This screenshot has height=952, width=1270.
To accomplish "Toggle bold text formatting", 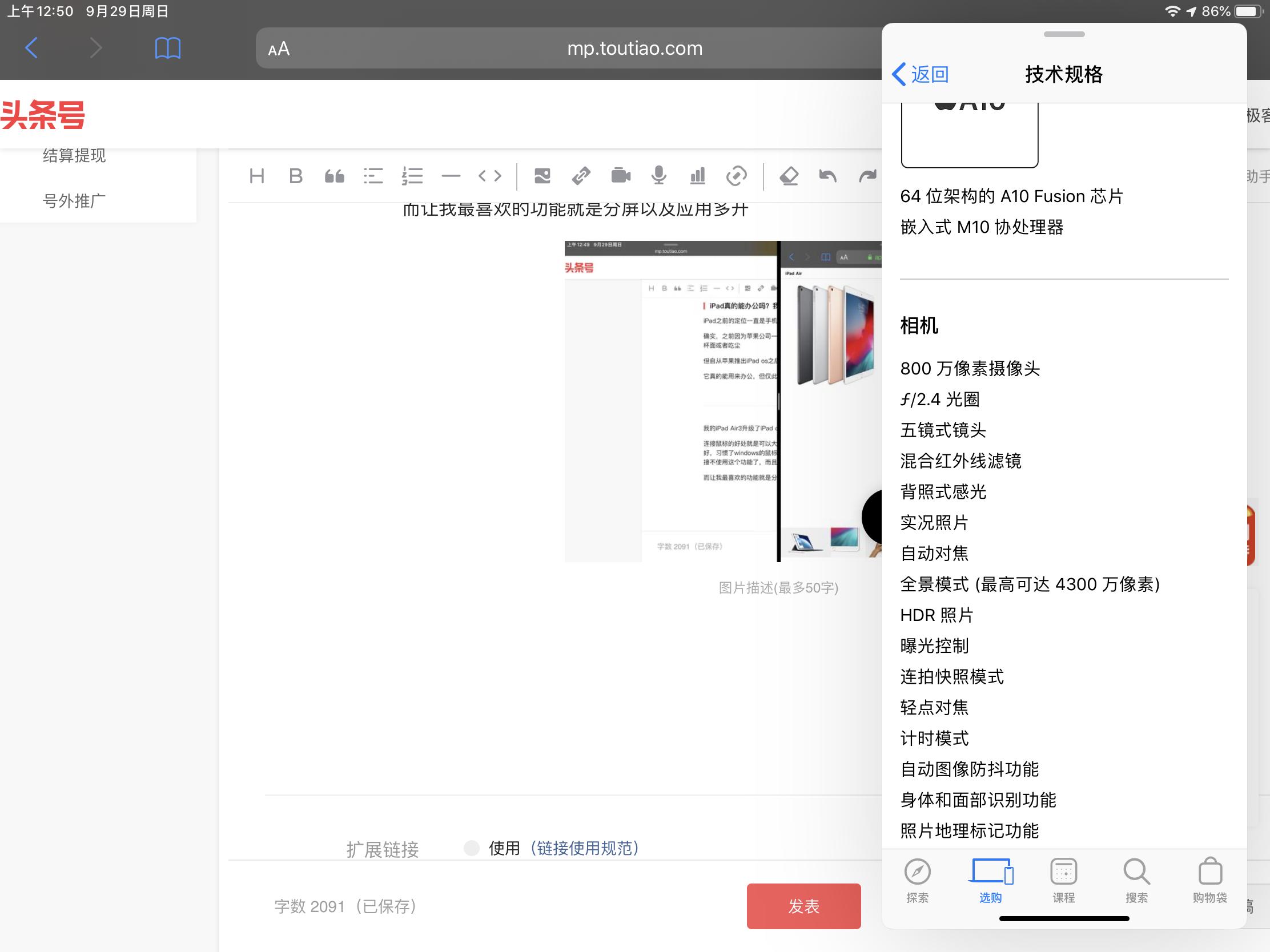I will (x=295, y=176).
